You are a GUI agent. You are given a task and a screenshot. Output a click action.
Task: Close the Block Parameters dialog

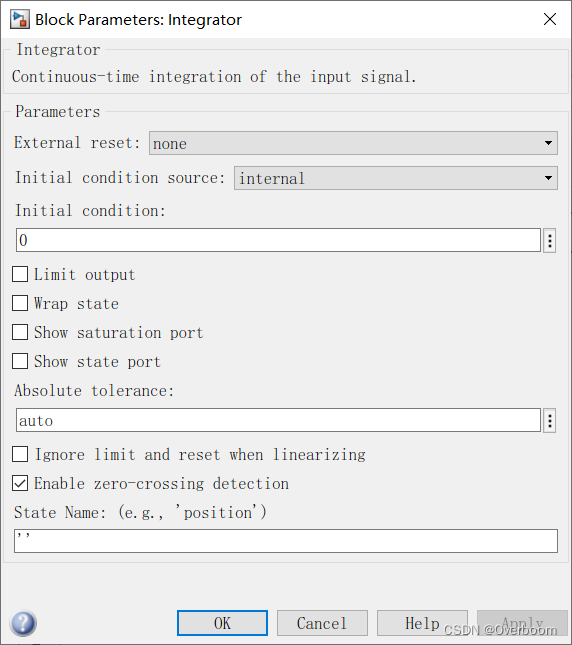point(550,19)
